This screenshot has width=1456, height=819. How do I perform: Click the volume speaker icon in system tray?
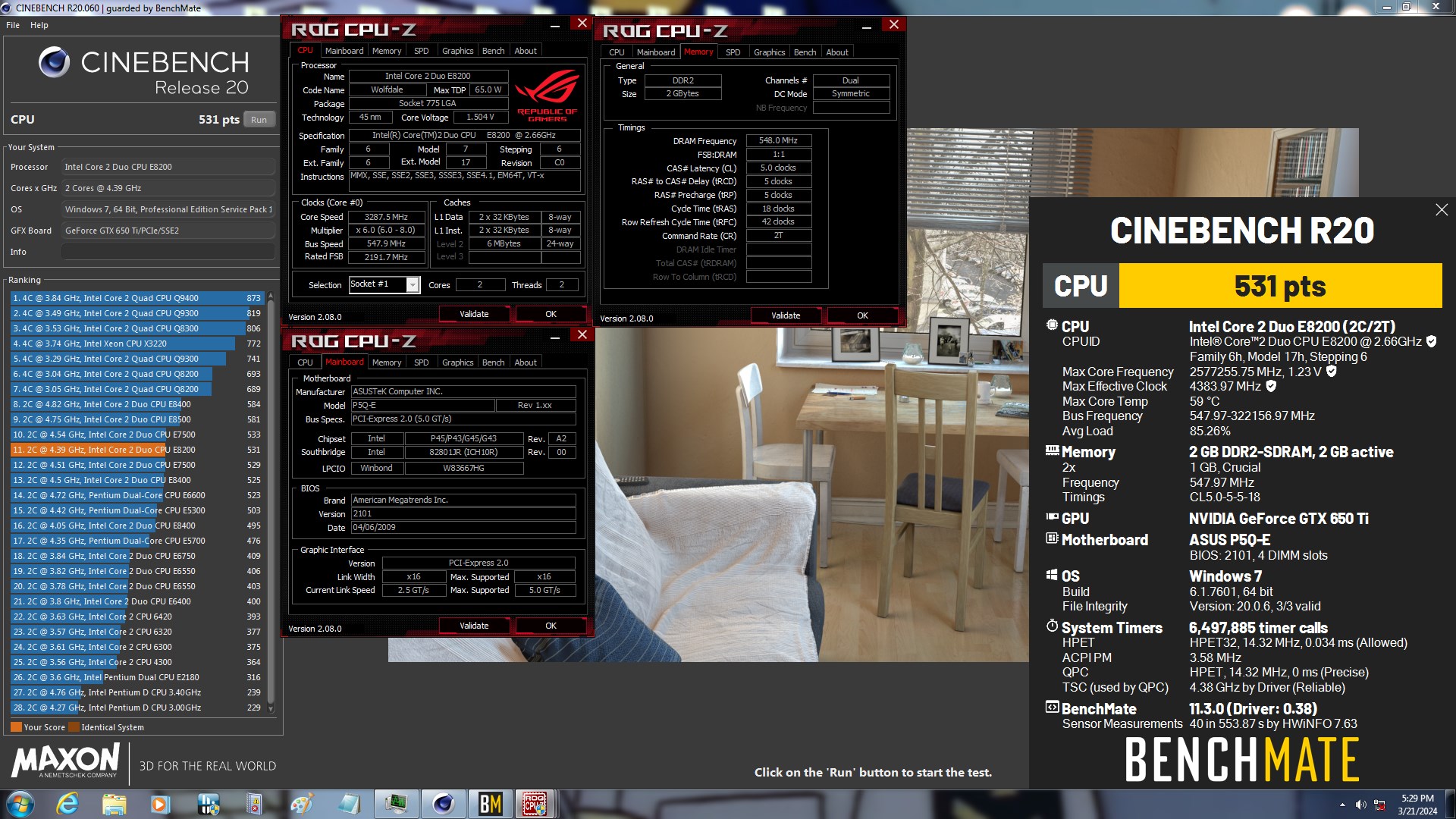pyautogui.click(x=1360, y=805)
